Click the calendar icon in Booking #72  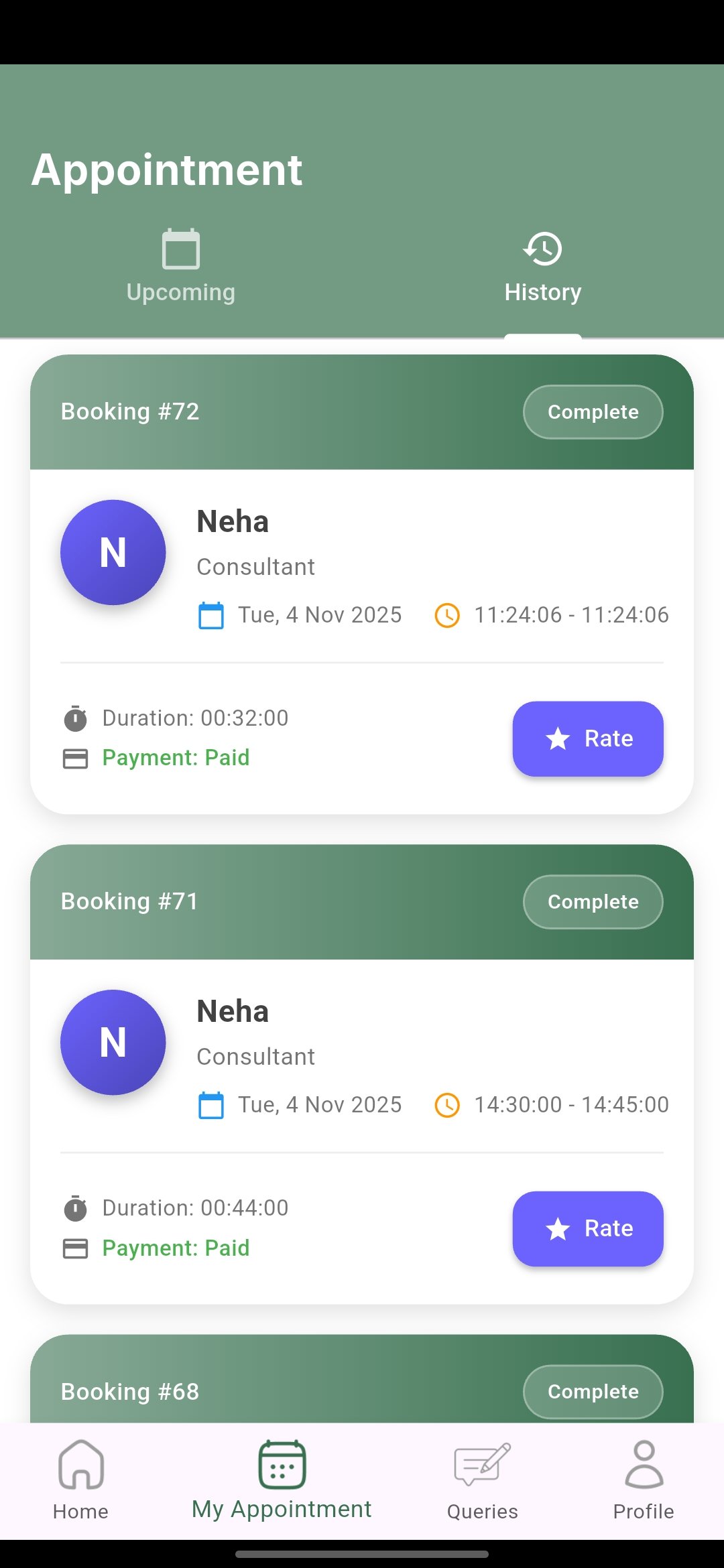211,615
